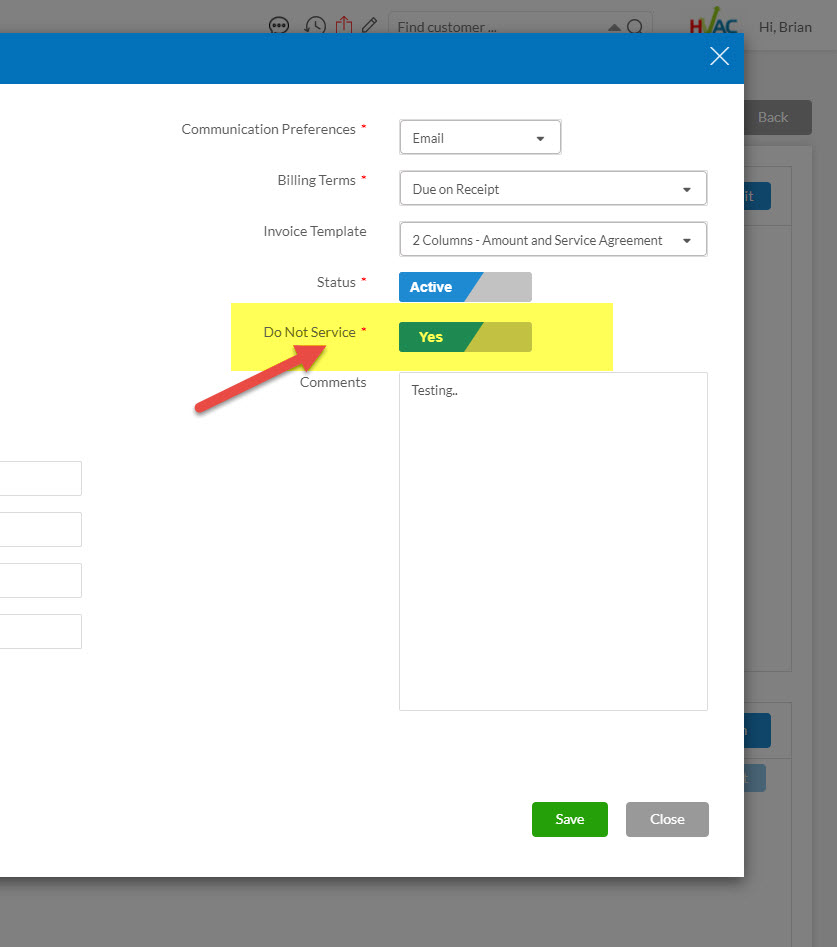Click inside the Comments text area

pos(553,540)
